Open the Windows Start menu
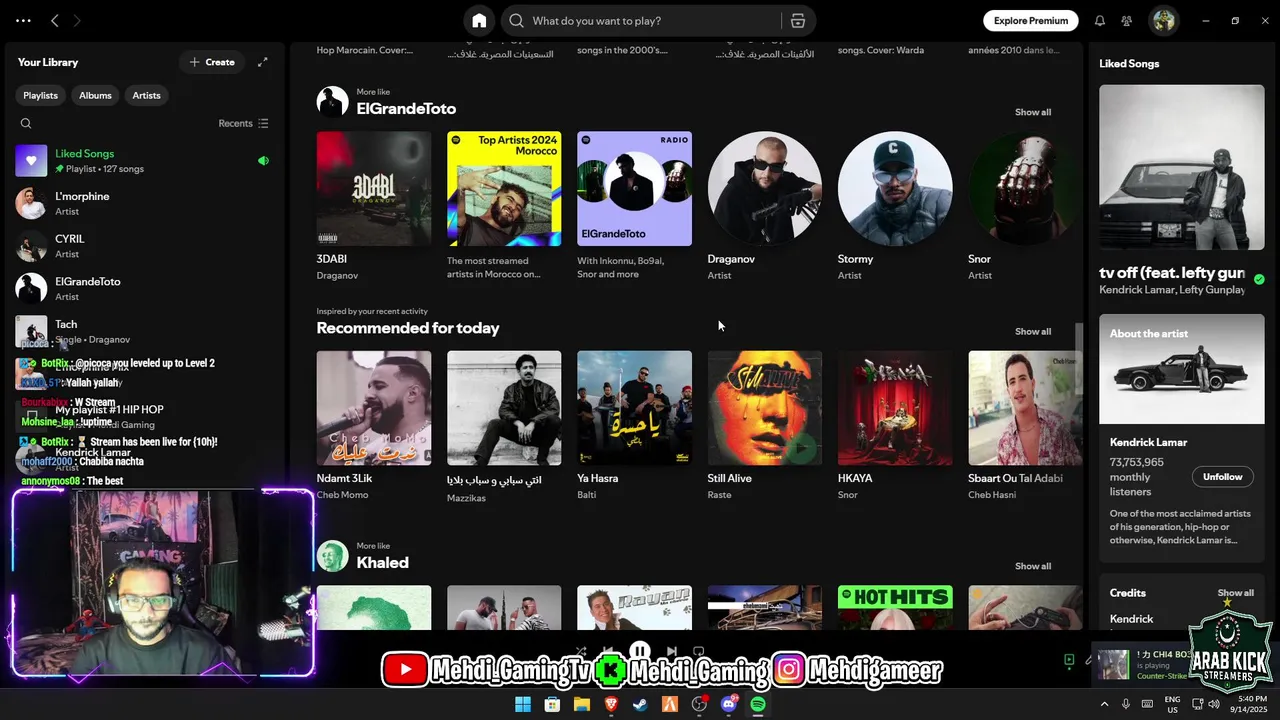The height and width of the screenshot is (720, 1280). click(x=522, y=705)
